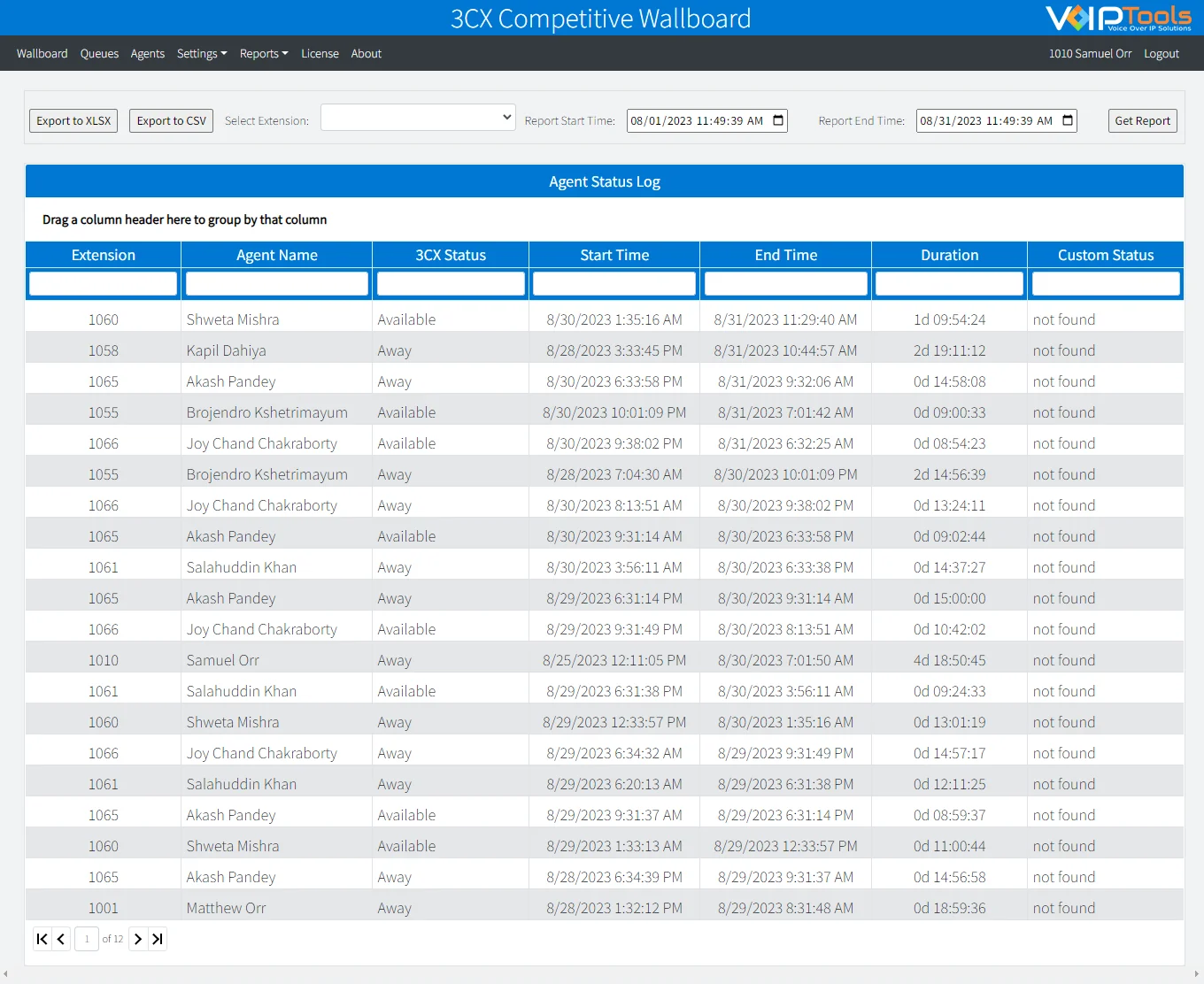The width and height of the screenshot is (1204, 984).
Task: Open the Agents page
Action: (147, 53)
